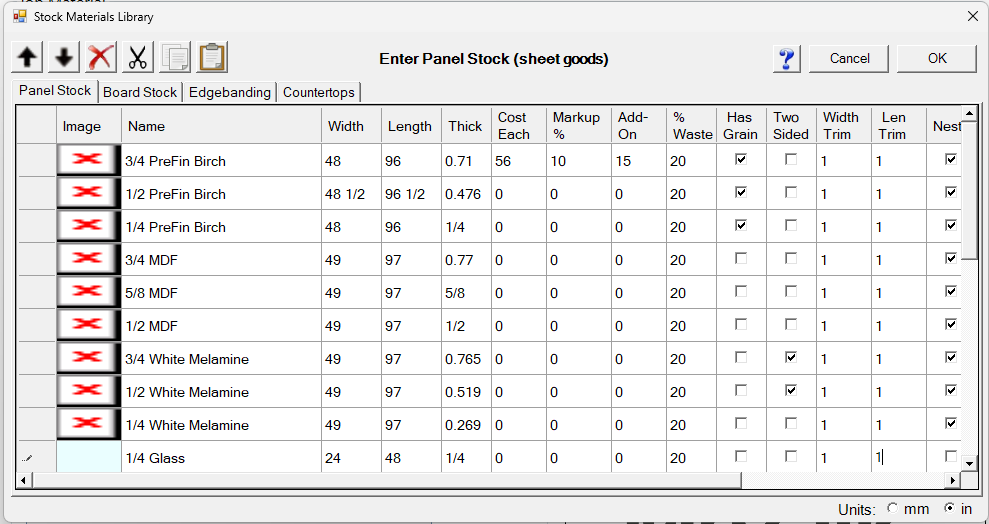This screenshot has height=524, width=989.
Task: Click the vertical scrollbar down arrow
Action: 968,464
